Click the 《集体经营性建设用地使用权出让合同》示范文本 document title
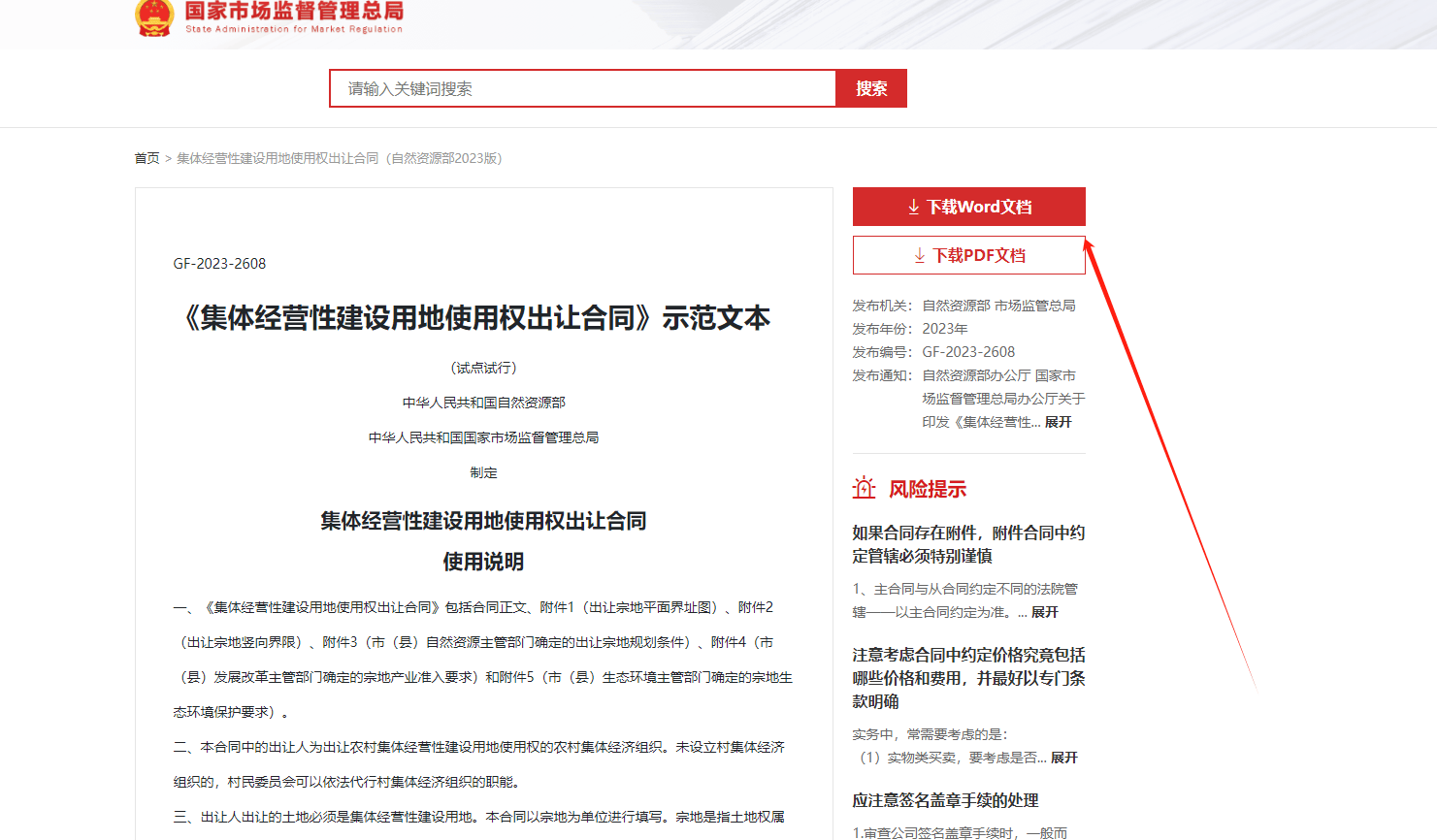 (x=476, y=318)
